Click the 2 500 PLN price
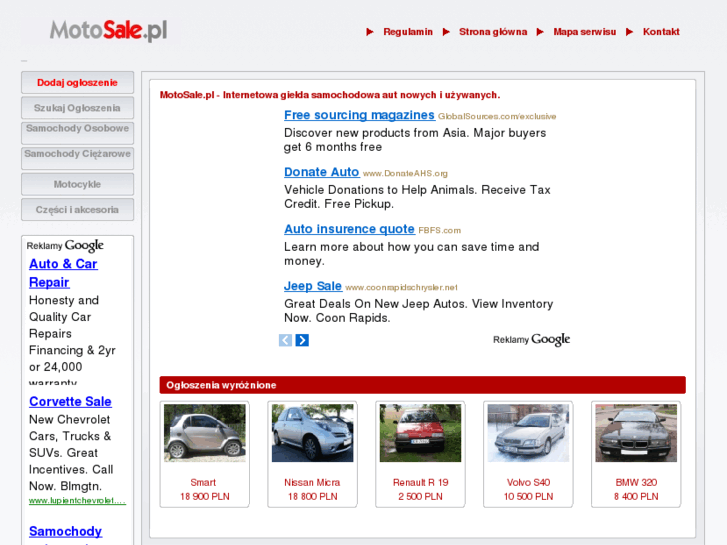Screen dimensions: 727x545 coord(421,497)
